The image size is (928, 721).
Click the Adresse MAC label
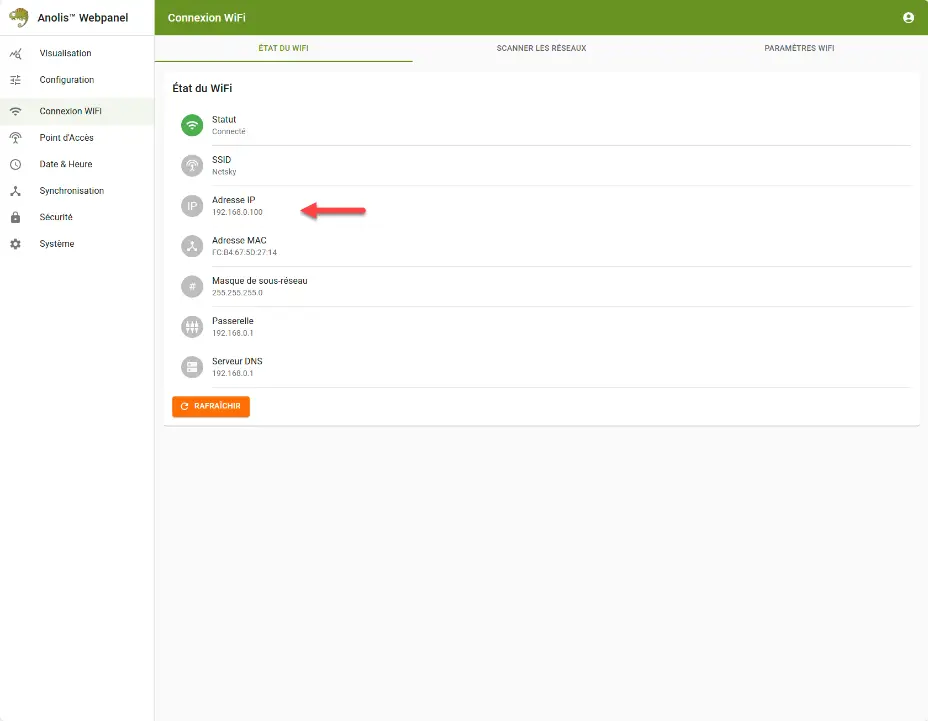coord(239,240)
